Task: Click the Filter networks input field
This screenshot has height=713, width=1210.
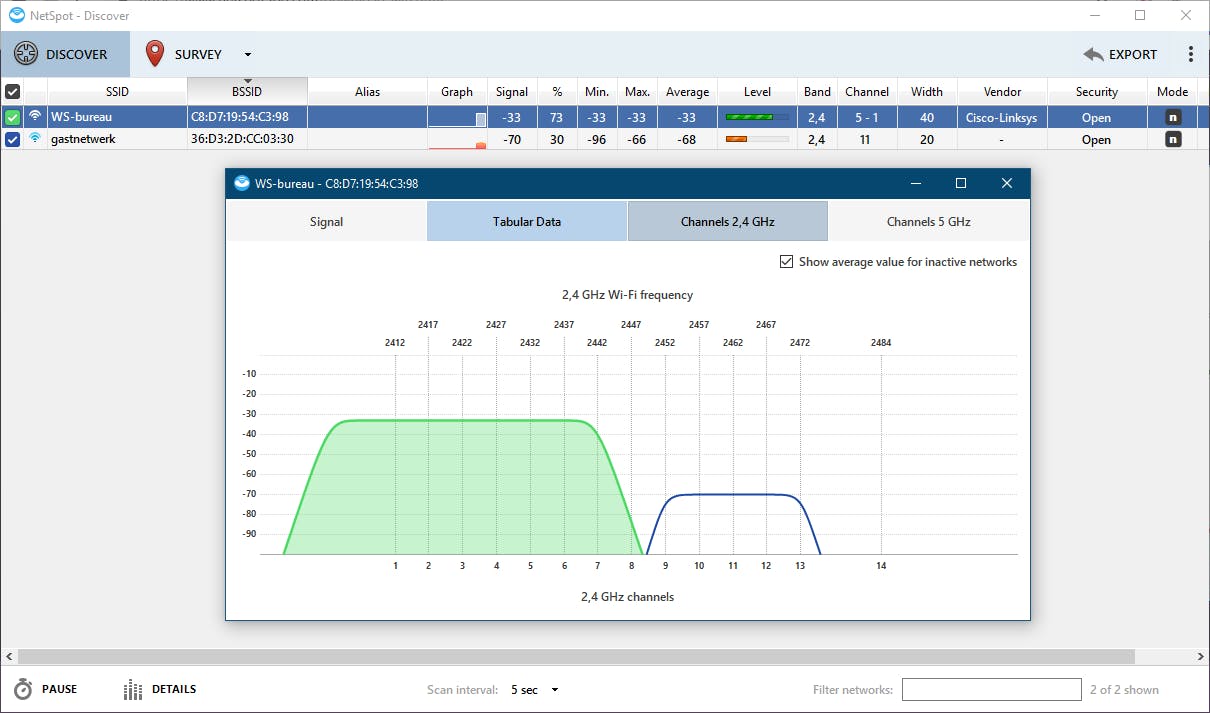Action: (991, 689)
